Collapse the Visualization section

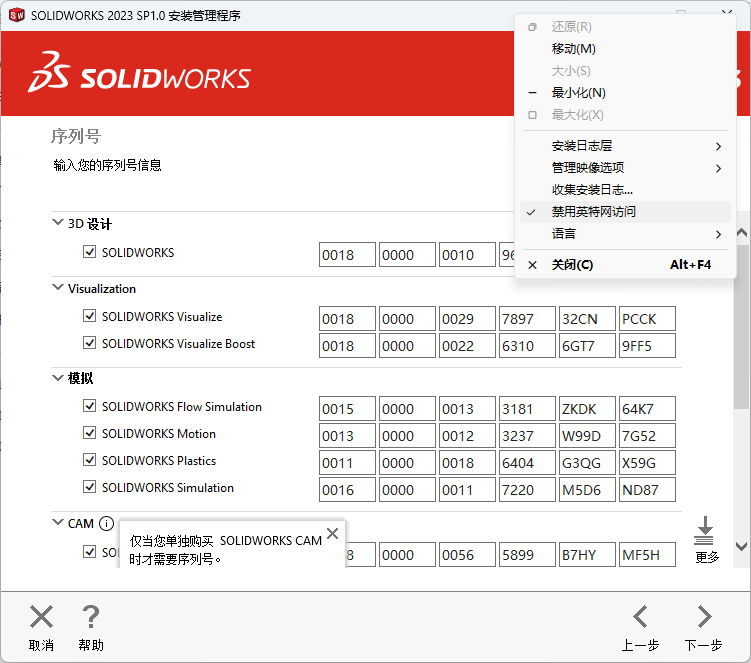pos(57,287)
